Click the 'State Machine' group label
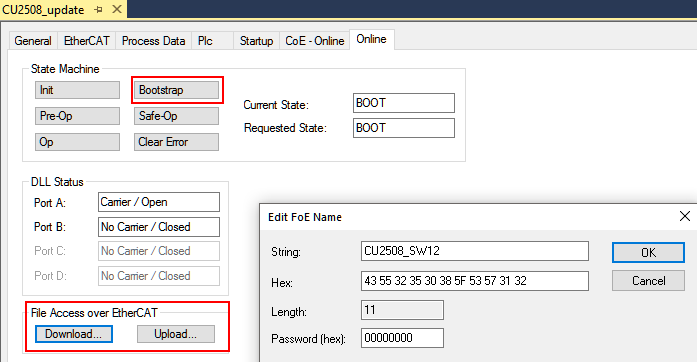The width and height of the screenshot is (697, 362). pos(65,69)
